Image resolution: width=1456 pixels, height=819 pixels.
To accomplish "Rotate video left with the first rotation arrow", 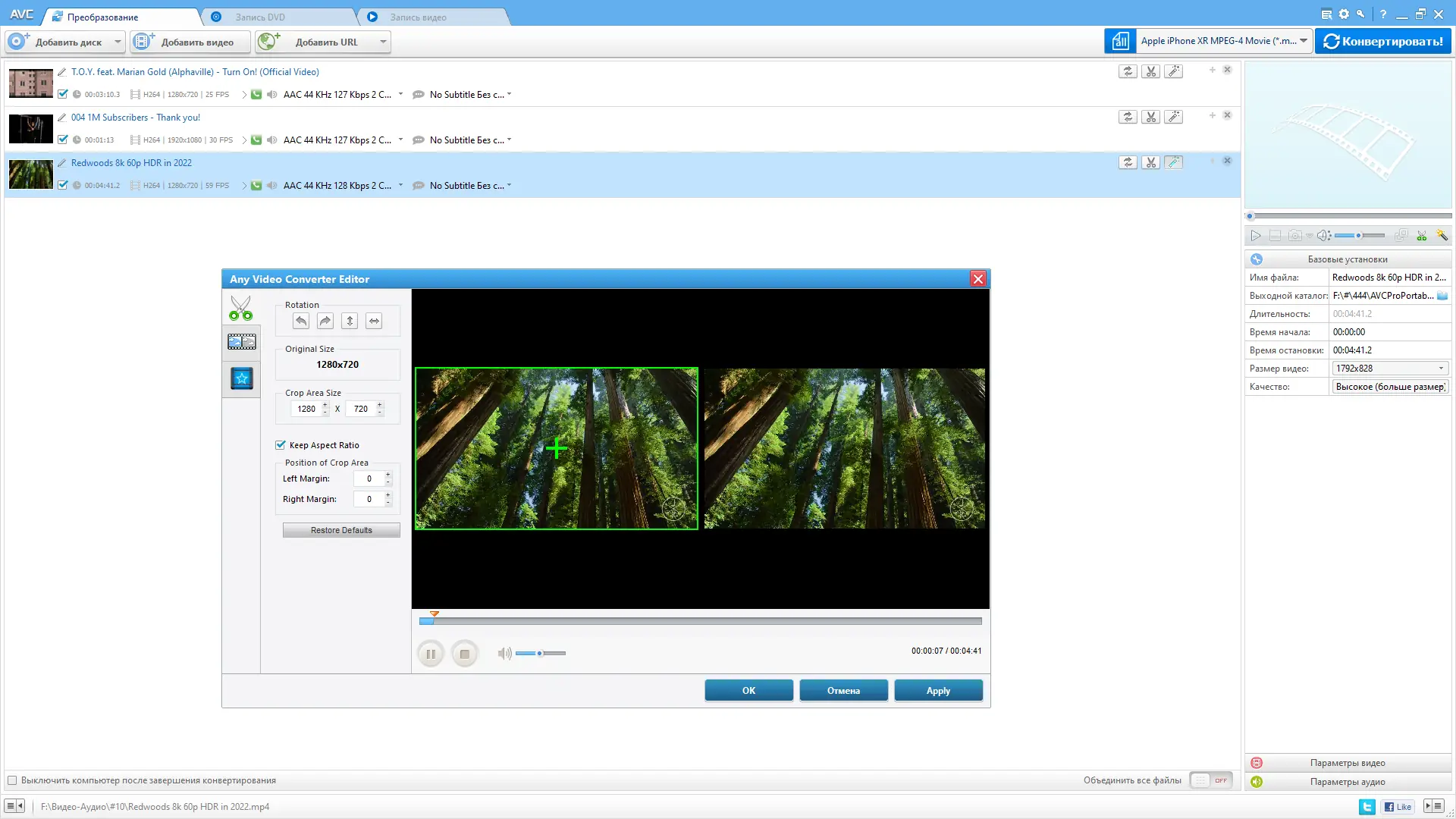I will [301, 321].
